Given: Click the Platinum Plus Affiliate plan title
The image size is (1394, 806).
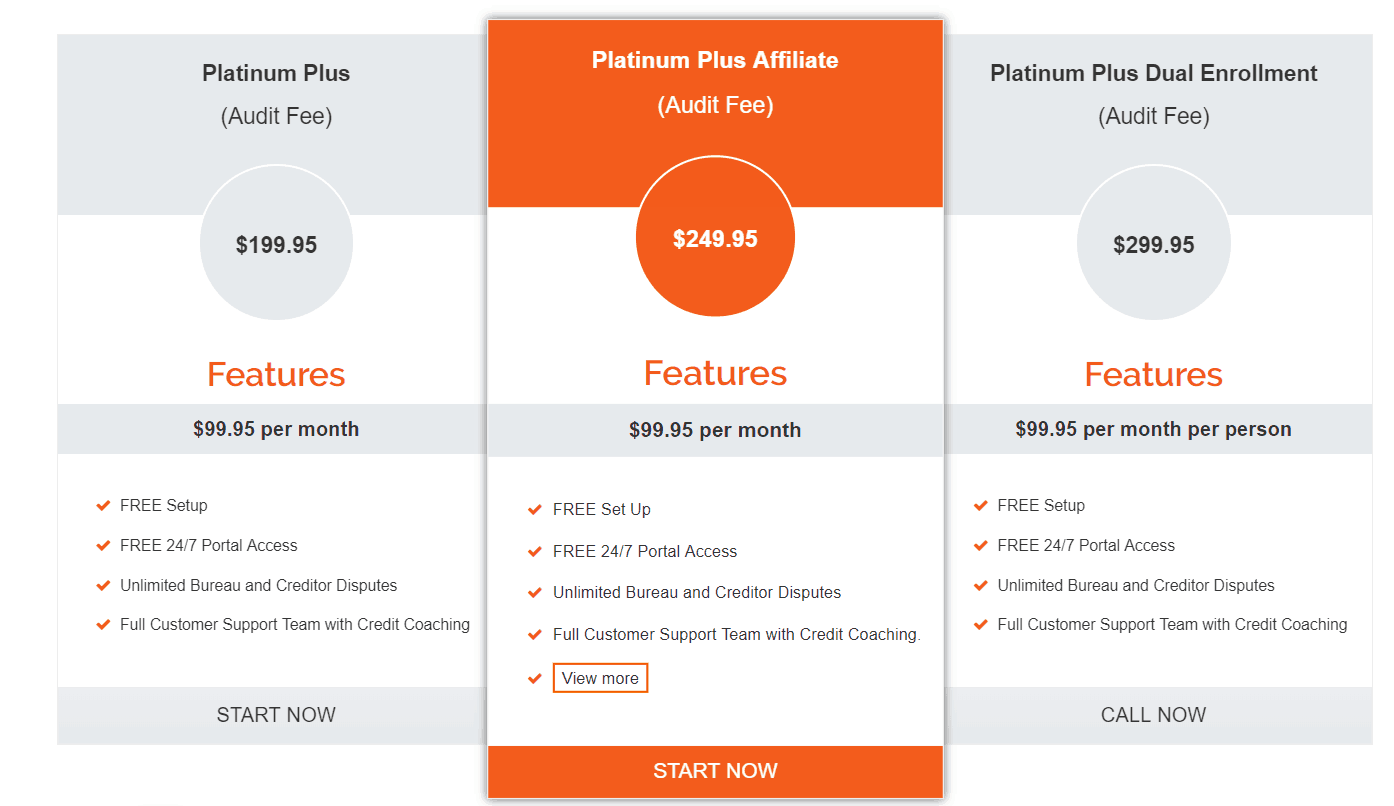Looking at the screenshot, I should (x=715, y=60).
